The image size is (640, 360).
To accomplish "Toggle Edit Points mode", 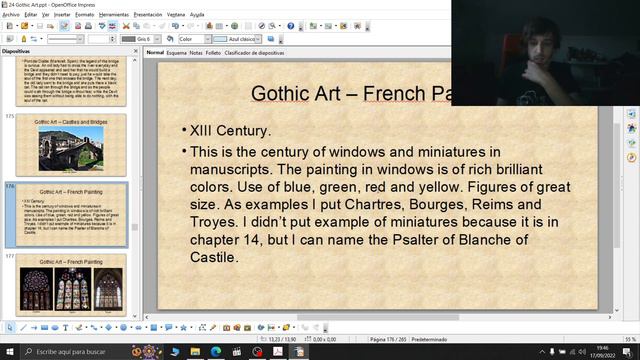I will click(202, 327).
